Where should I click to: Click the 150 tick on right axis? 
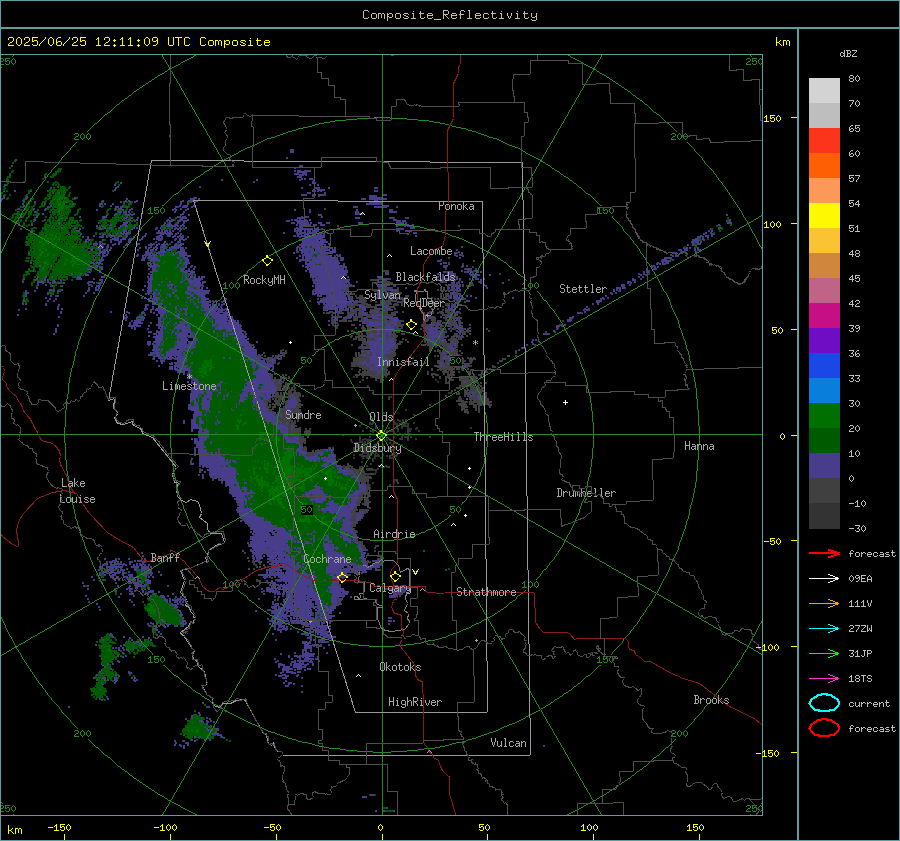772,118
